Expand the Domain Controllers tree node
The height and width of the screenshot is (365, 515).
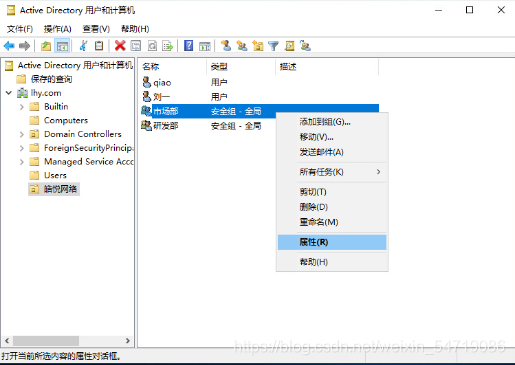pyautogui.click(x=22, y=134)
